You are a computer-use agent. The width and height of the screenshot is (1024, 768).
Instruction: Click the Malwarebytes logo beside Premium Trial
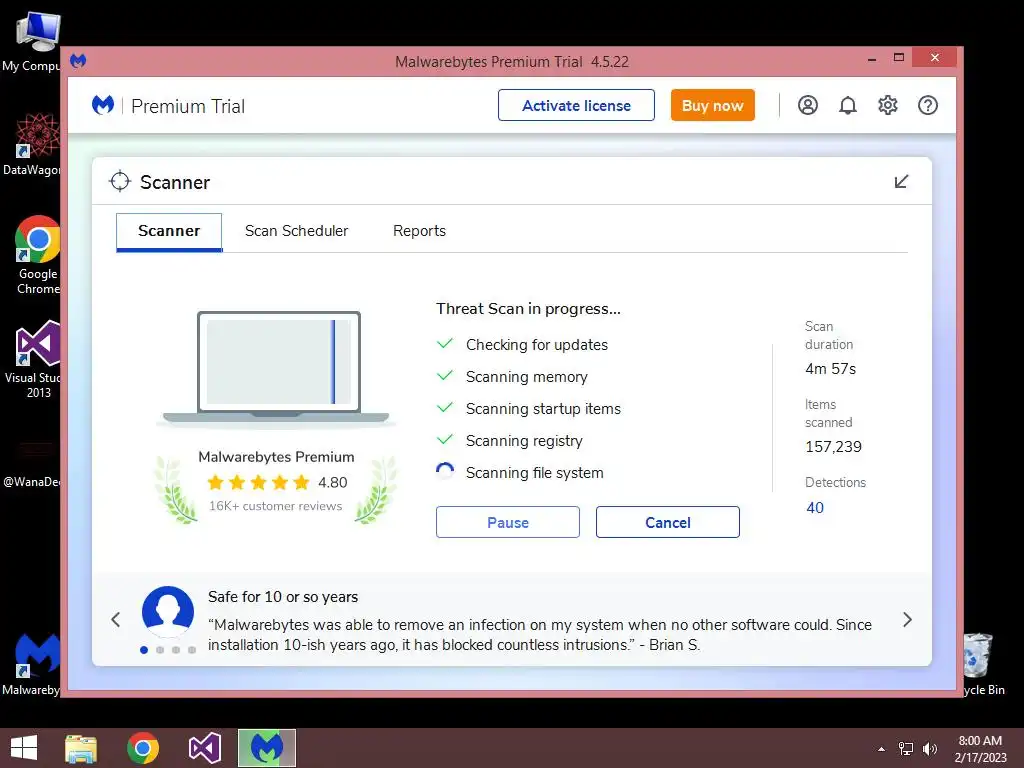(x=103, y=105)
